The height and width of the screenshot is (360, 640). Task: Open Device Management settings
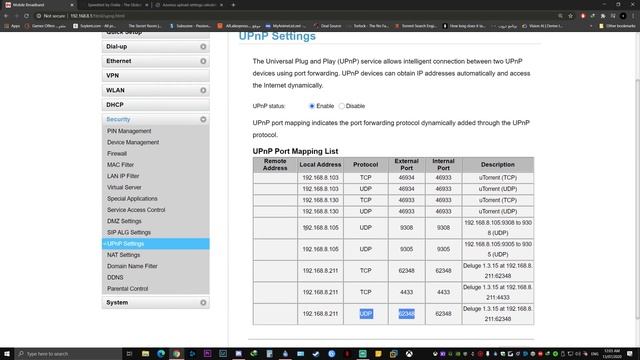click(133, 142)
